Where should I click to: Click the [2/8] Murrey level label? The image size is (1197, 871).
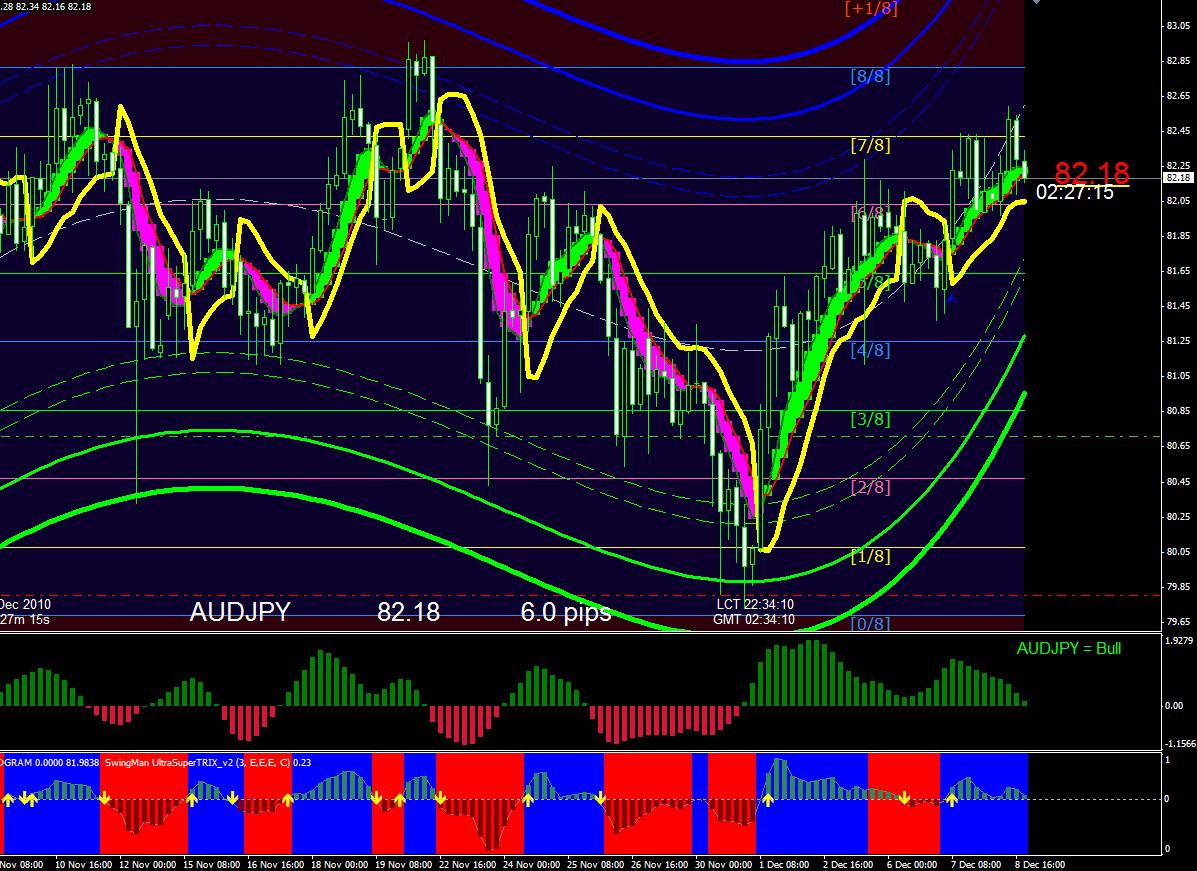pyautogui.click(x=870, y=487)
